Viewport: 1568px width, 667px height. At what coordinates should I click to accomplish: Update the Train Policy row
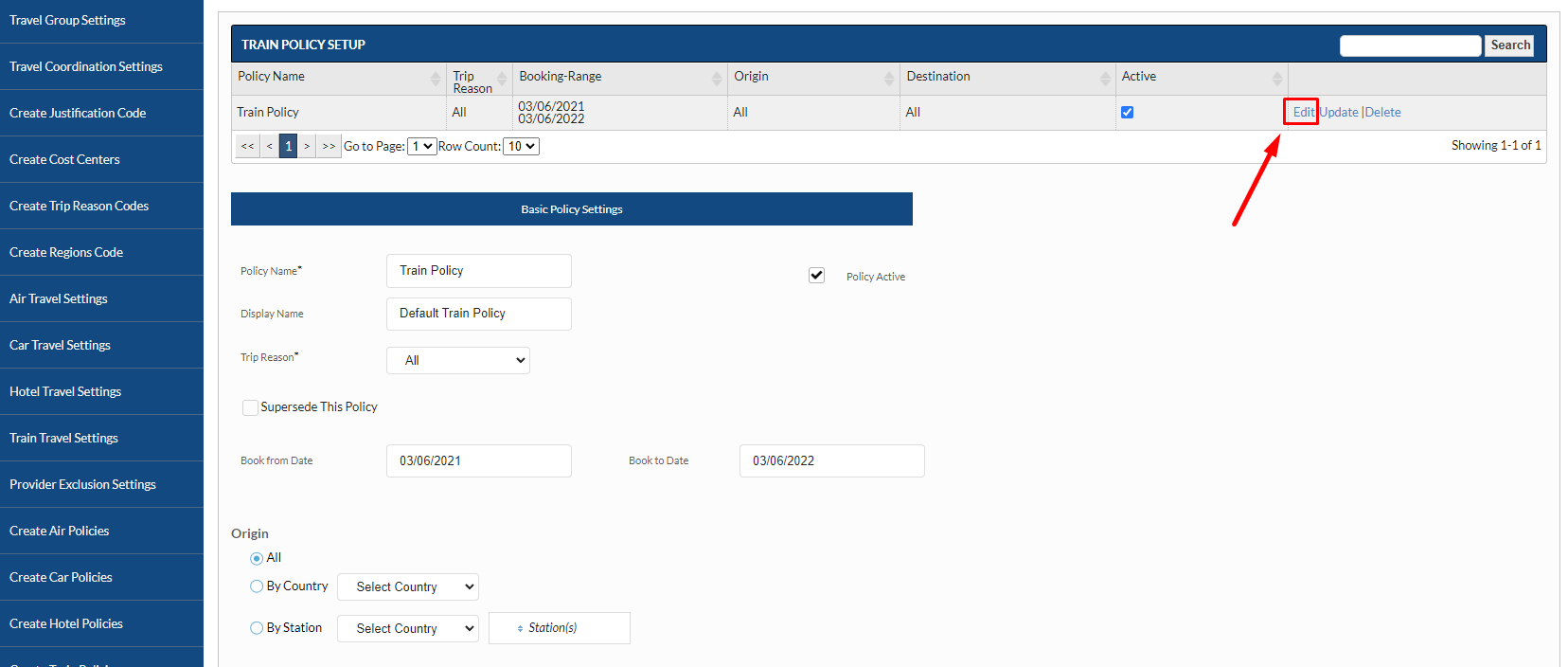click(x=1339, y=112)
